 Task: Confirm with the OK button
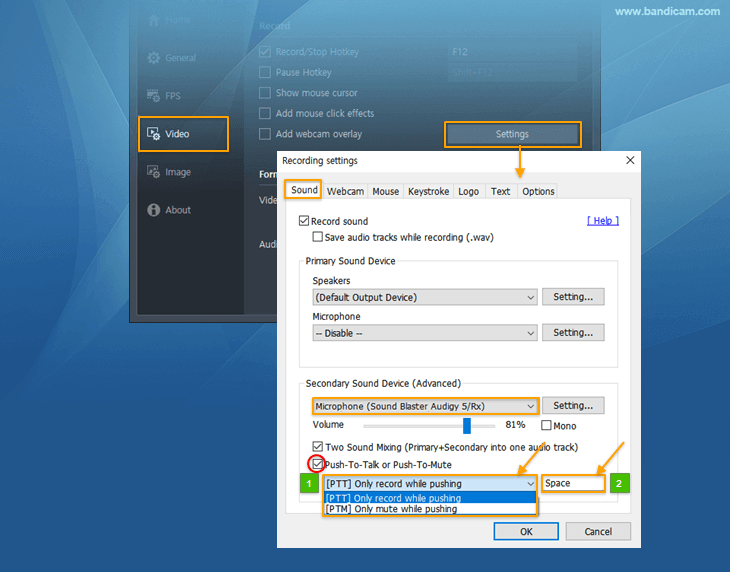(526, 532)
